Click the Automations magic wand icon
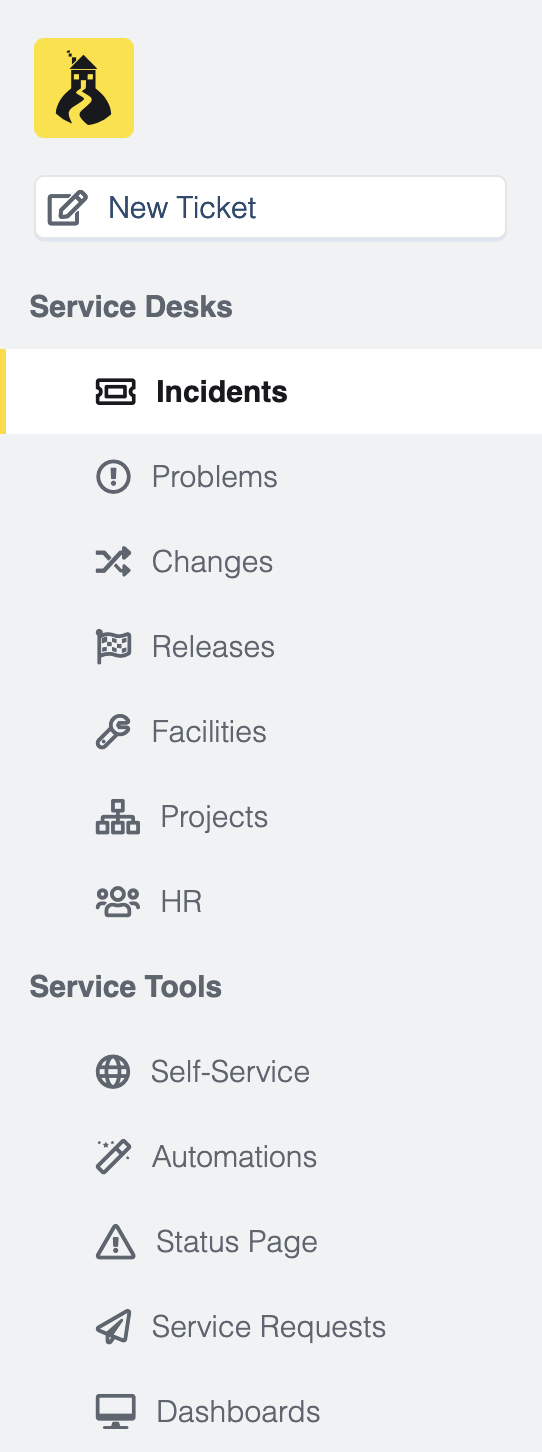Viewport: 542px width, 1452px height. point(113,1157)
